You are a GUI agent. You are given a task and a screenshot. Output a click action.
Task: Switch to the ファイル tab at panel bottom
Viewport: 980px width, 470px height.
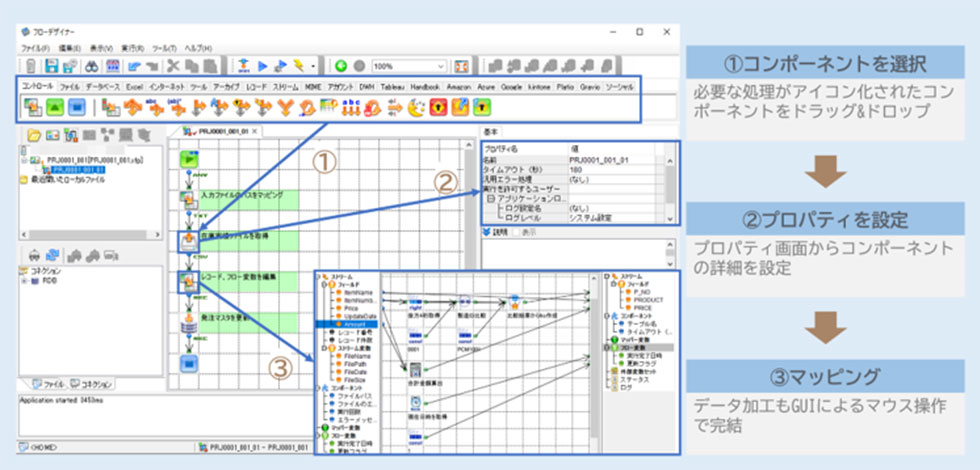[x=48, y=384]
